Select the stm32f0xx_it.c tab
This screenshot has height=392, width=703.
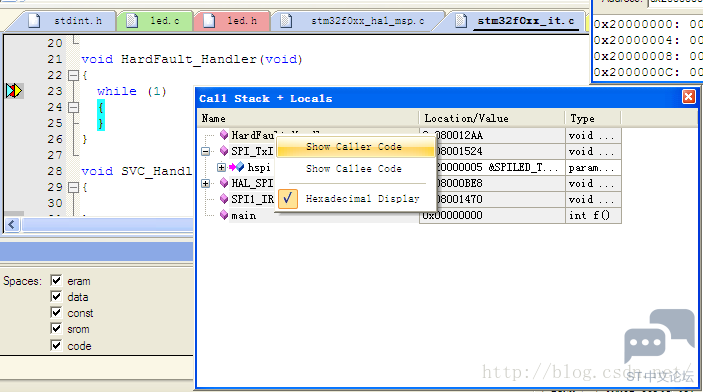tap(516, 21)
